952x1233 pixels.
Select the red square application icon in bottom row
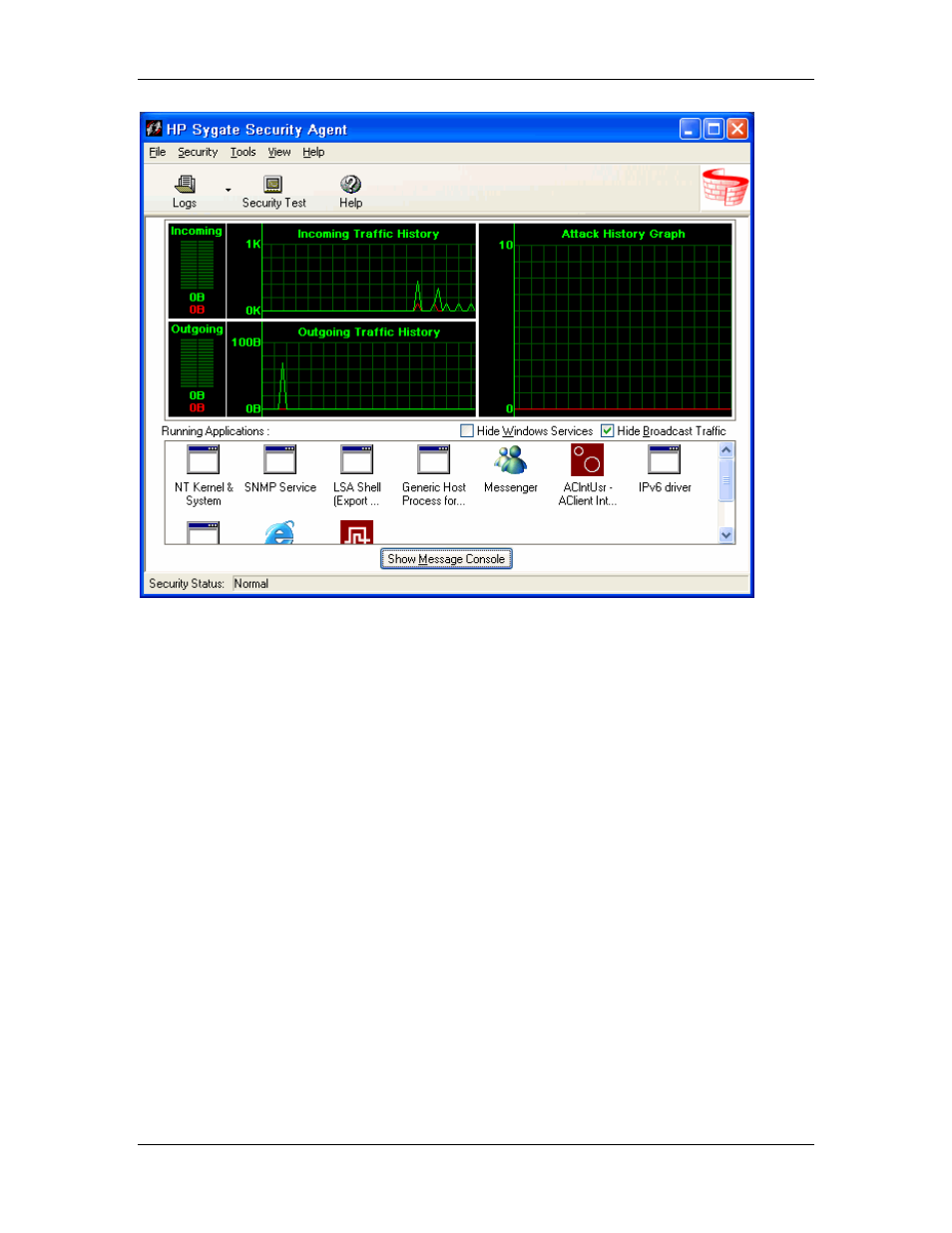coord(356,532)
